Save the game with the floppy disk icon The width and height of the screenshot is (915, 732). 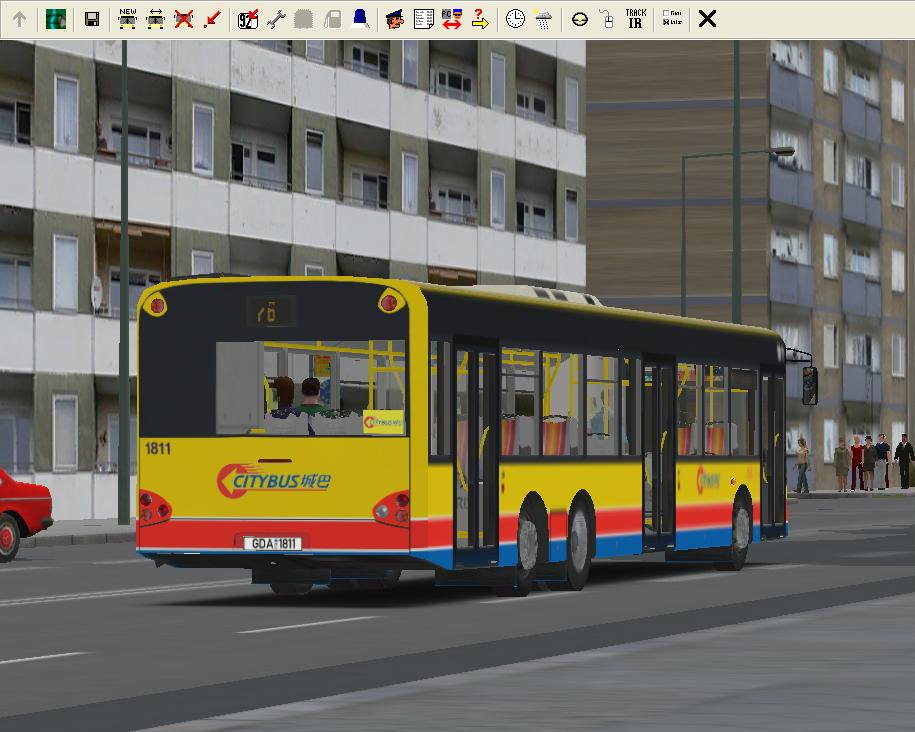pyautogui.click(x=92, y=19)
